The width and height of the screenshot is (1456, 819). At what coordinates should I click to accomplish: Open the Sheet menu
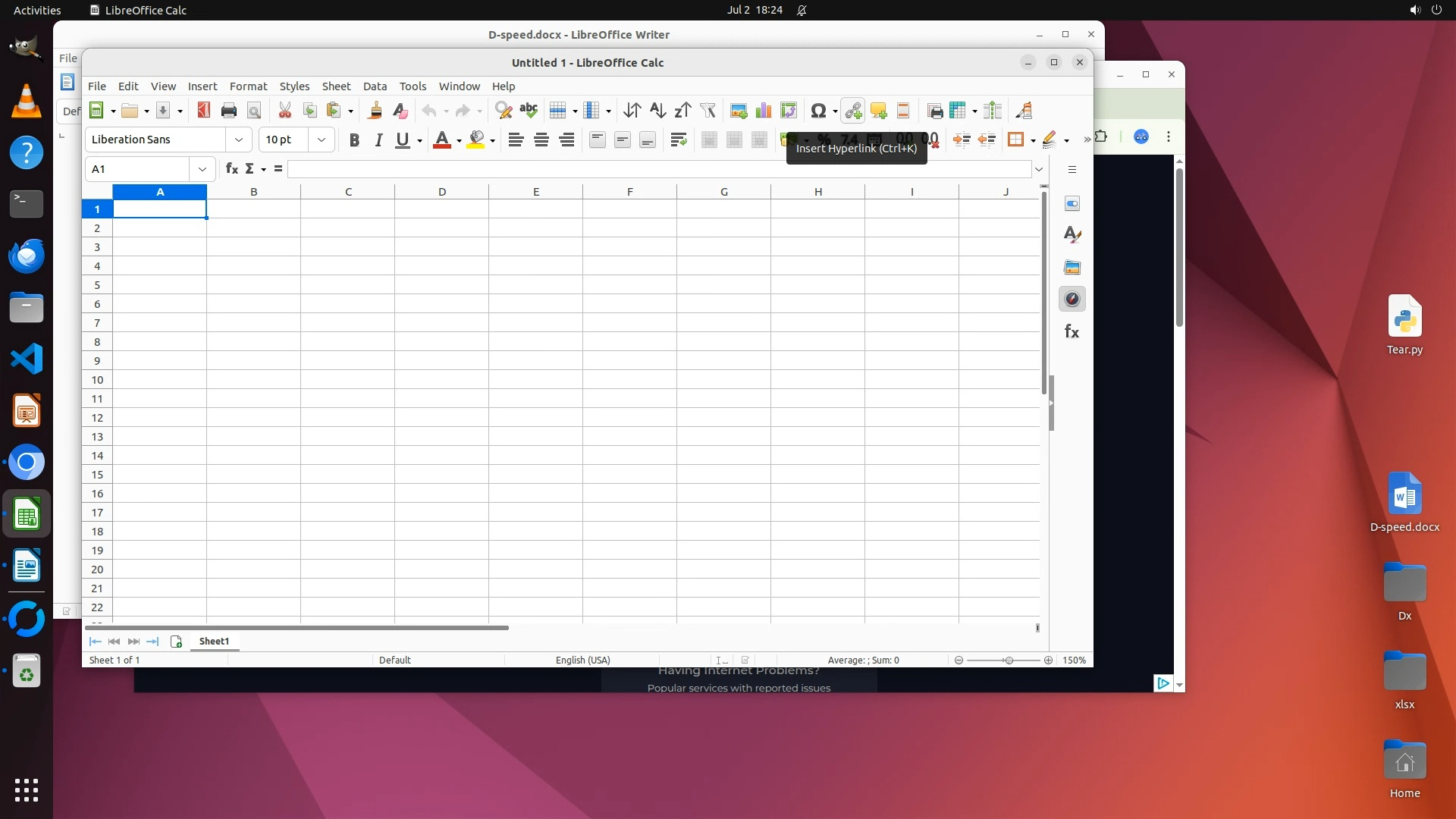pos(336,86)
